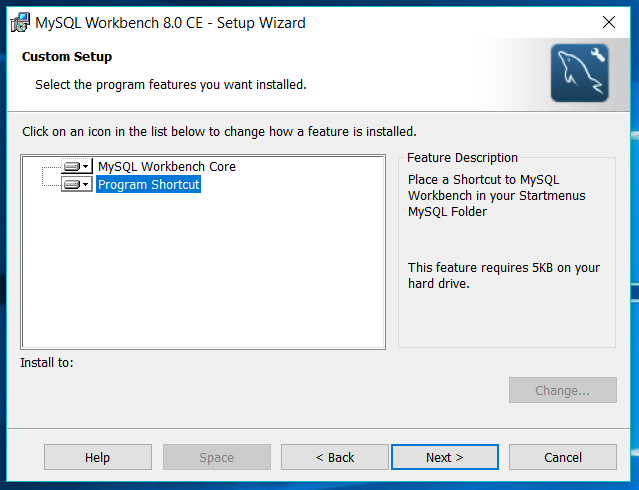Open the MySQL Workbench Core install-option arrow

click(86, 166)
